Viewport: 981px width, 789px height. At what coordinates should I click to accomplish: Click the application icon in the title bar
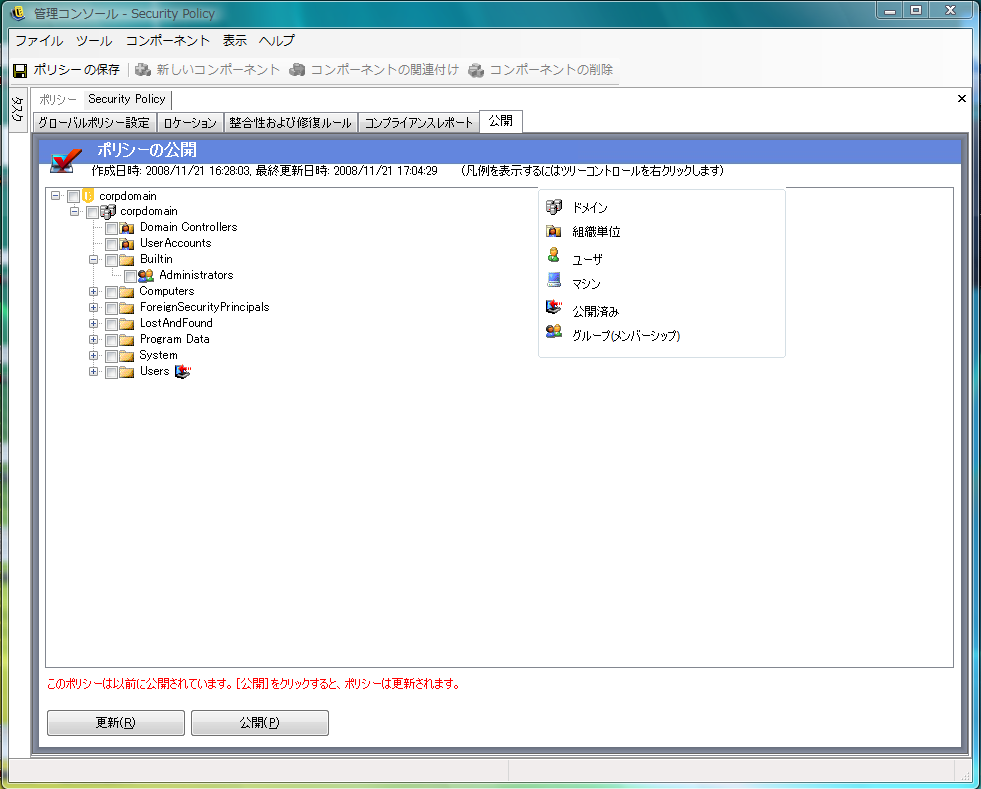(x=18, y=13)
